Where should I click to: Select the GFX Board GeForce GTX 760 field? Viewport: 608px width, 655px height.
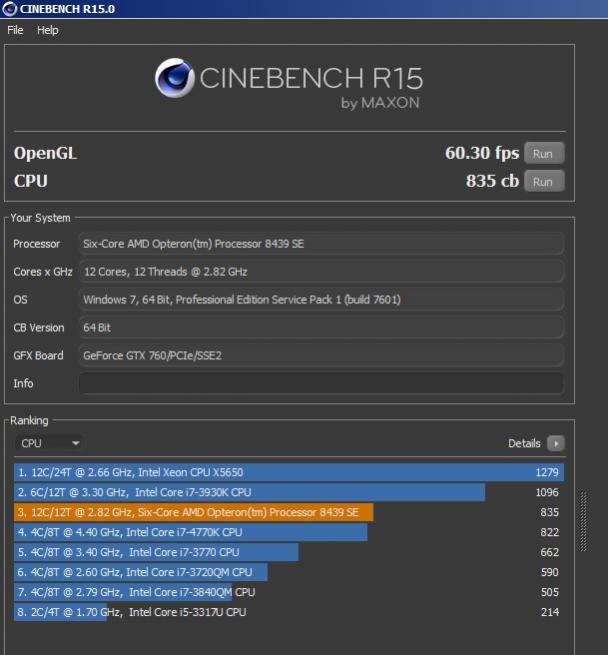click(x=321, y=355)
